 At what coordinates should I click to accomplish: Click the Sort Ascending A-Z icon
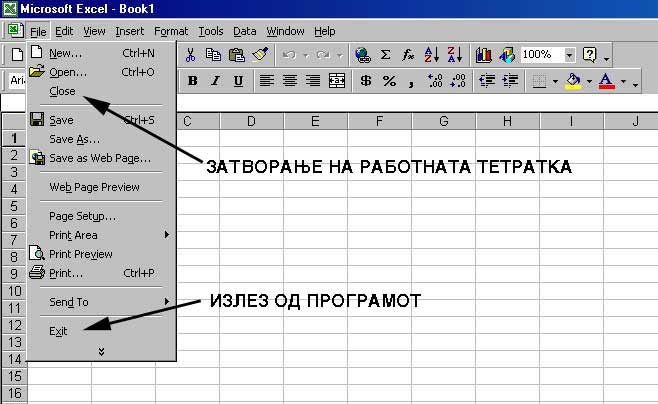[x=431, y=55]
